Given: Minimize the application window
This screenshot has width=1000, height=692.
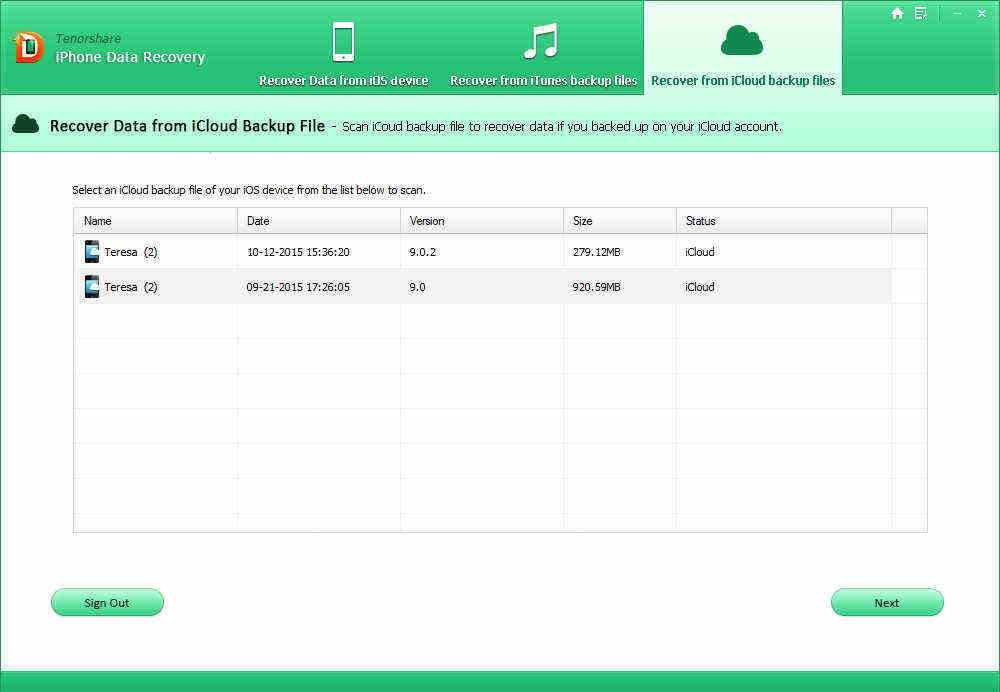Looking at the screenshot, I should point(957,13).
